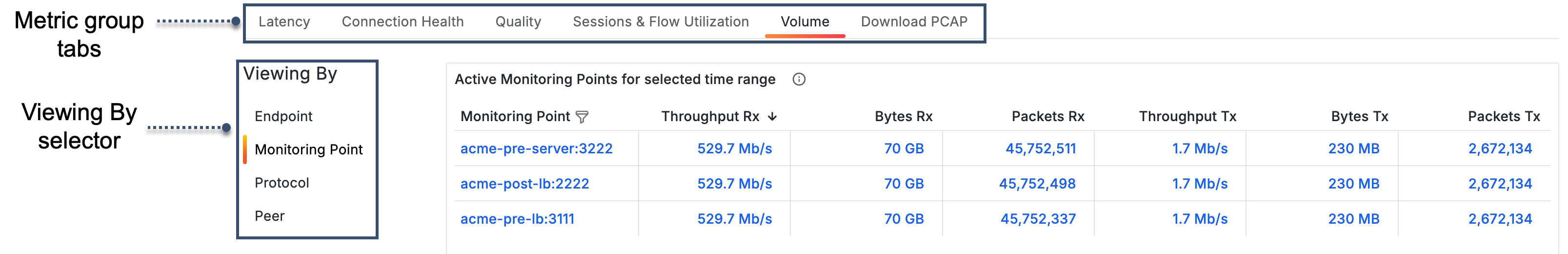The width and height of the screenshot is (1568, 254).
Task: Toggle the Throughput Rx sort arrow
Action: coord(772,116)
